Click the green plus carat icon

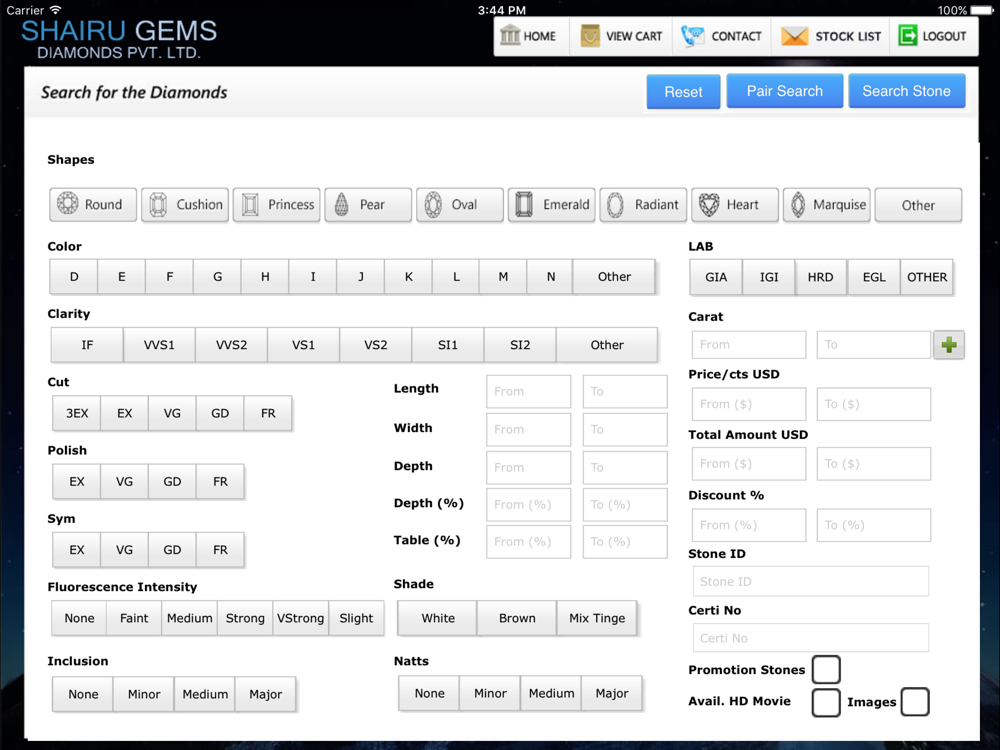coord(948,345)
